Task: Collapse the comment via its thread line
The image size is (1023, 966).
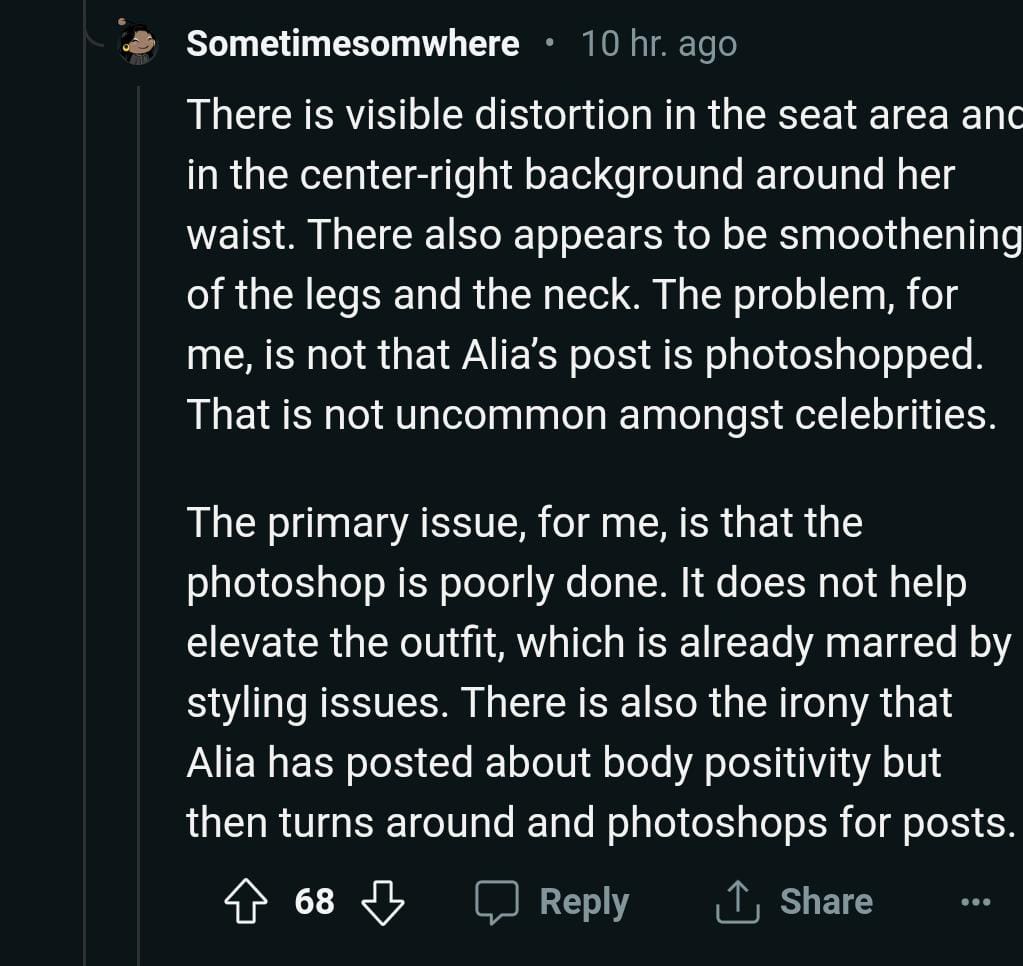Action: pyautogui.click(x=138, y=500)
